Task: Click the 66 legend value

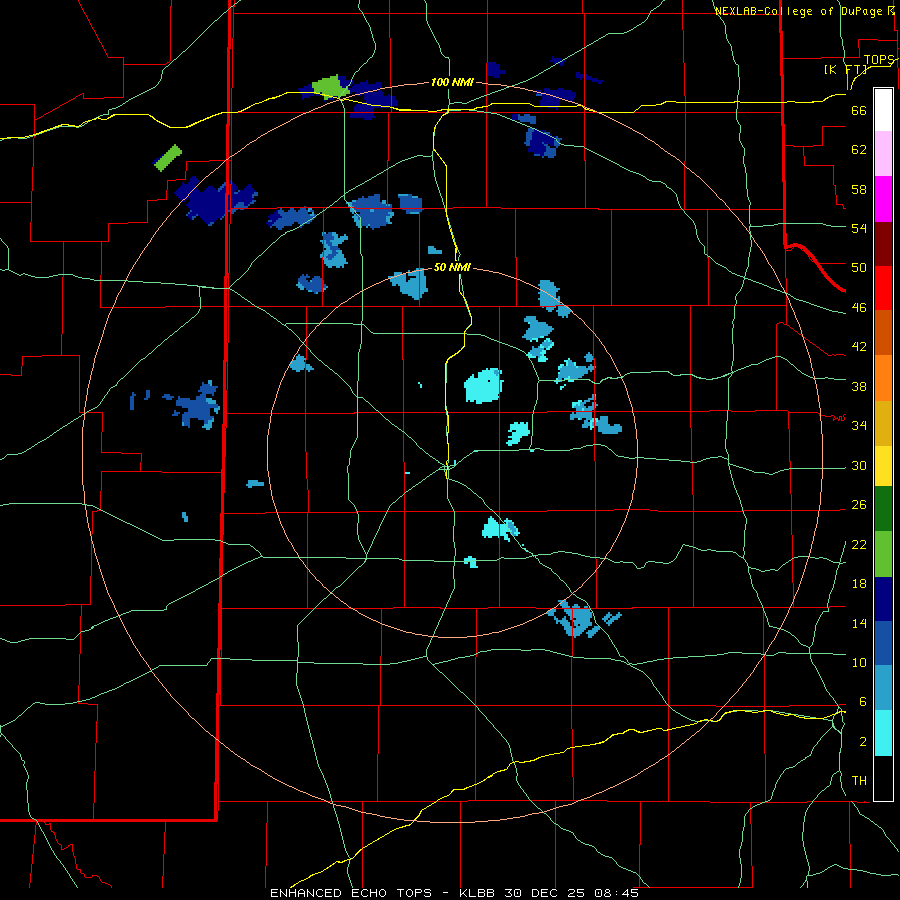Action: pyautogui.click(x=859, y=111)
